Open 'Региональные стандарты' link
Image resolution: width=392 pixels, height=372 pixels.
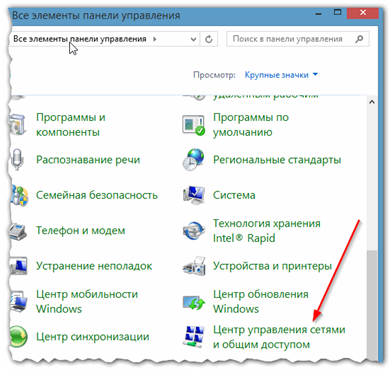pos(277,160)
